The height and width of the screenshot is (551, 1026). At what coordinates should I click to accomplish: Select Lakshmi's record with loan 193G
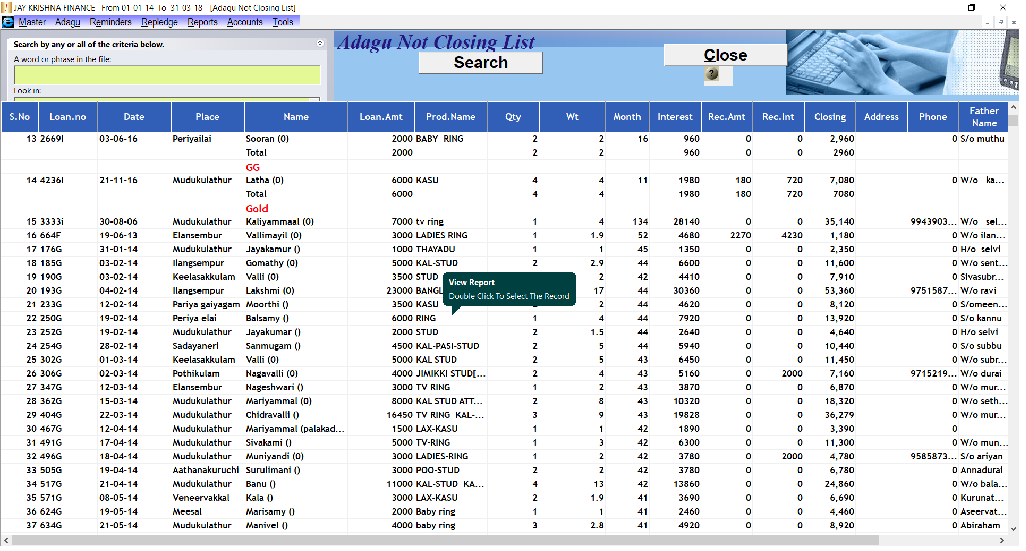(280, 290)
